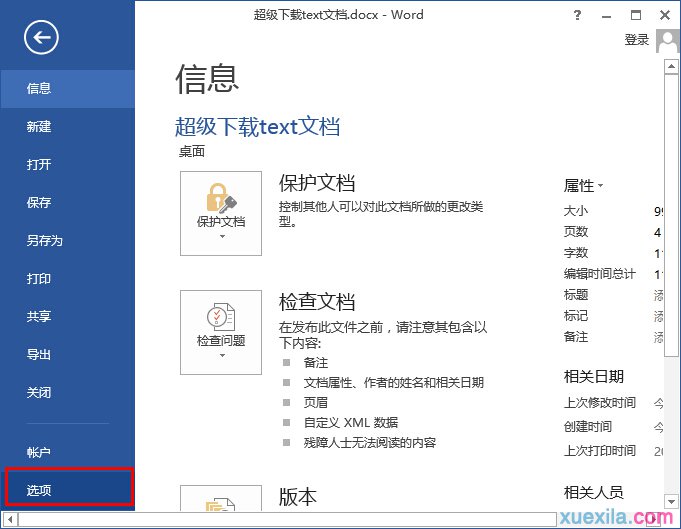Viewport: 681px width, 529px height.
Task: Click the 标题 property label
Action: pyautogui.click(x=575, y=295)
